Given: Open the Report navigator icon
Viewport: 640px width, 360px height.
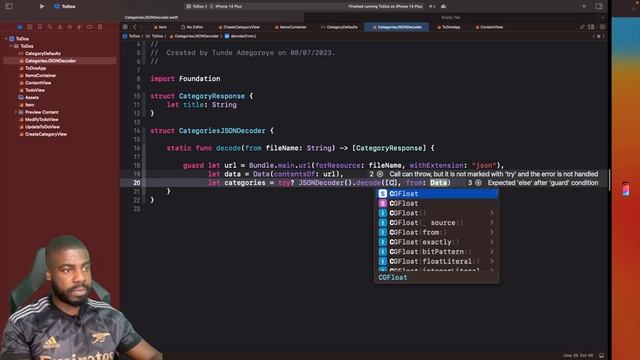Looking at the screenshot, I should [x=100, y=27].
